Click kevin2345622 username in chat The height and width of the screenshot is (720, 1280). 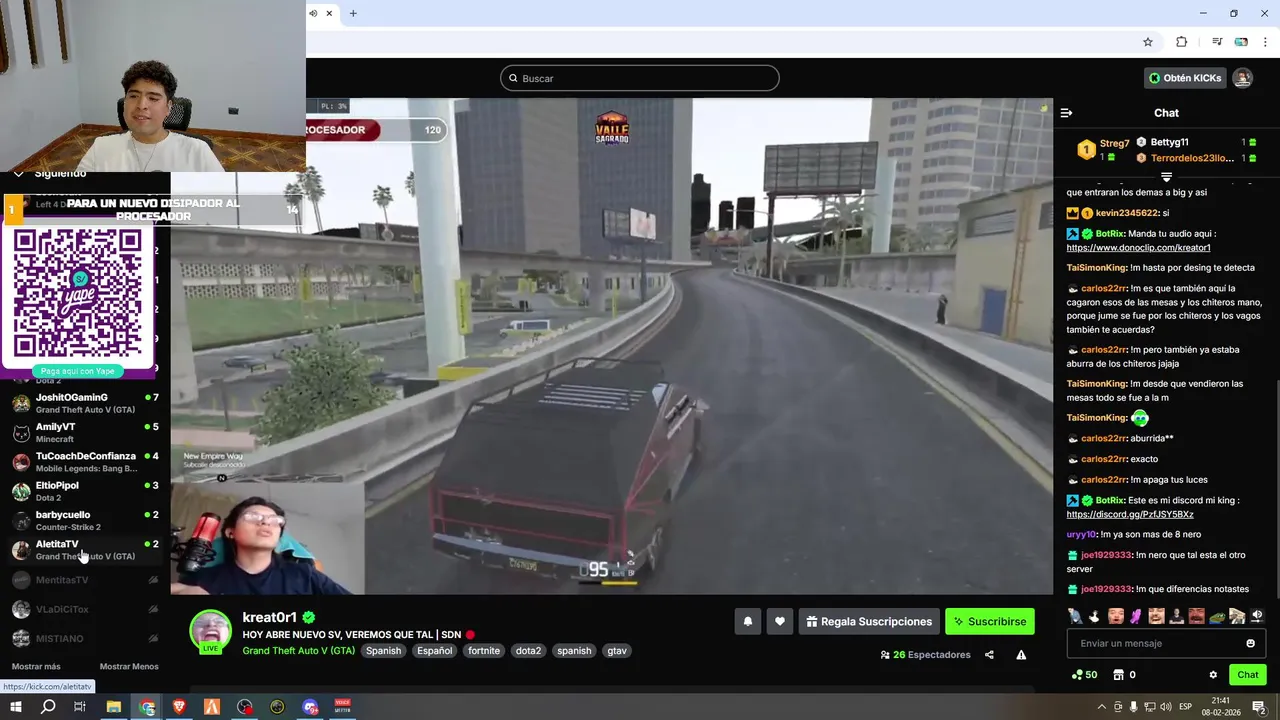pos(1126,213)
